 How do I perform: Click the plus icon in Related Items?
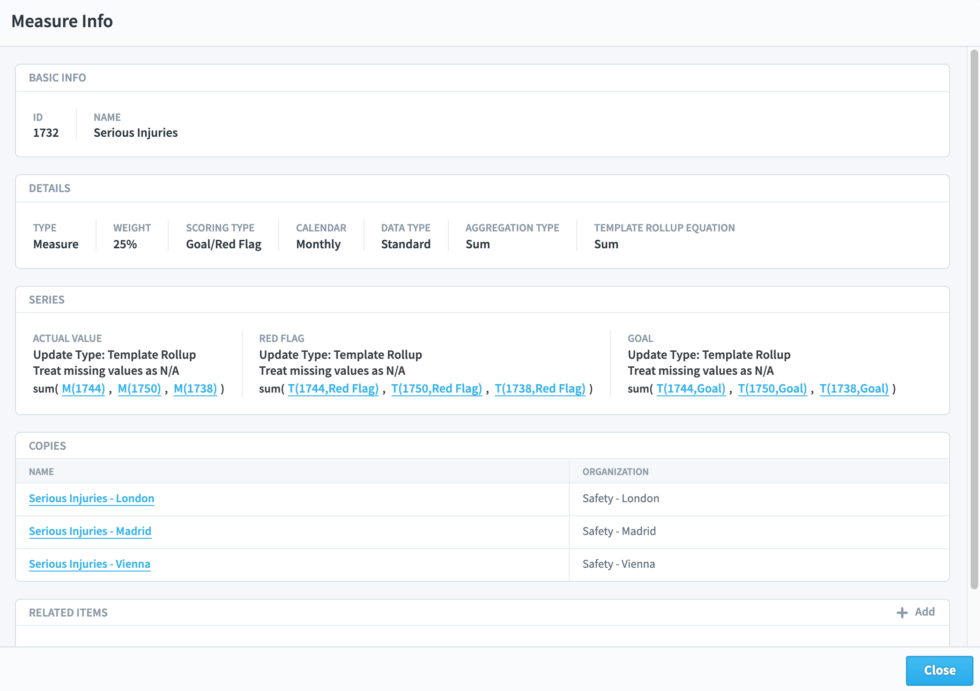tap(903, 612)
